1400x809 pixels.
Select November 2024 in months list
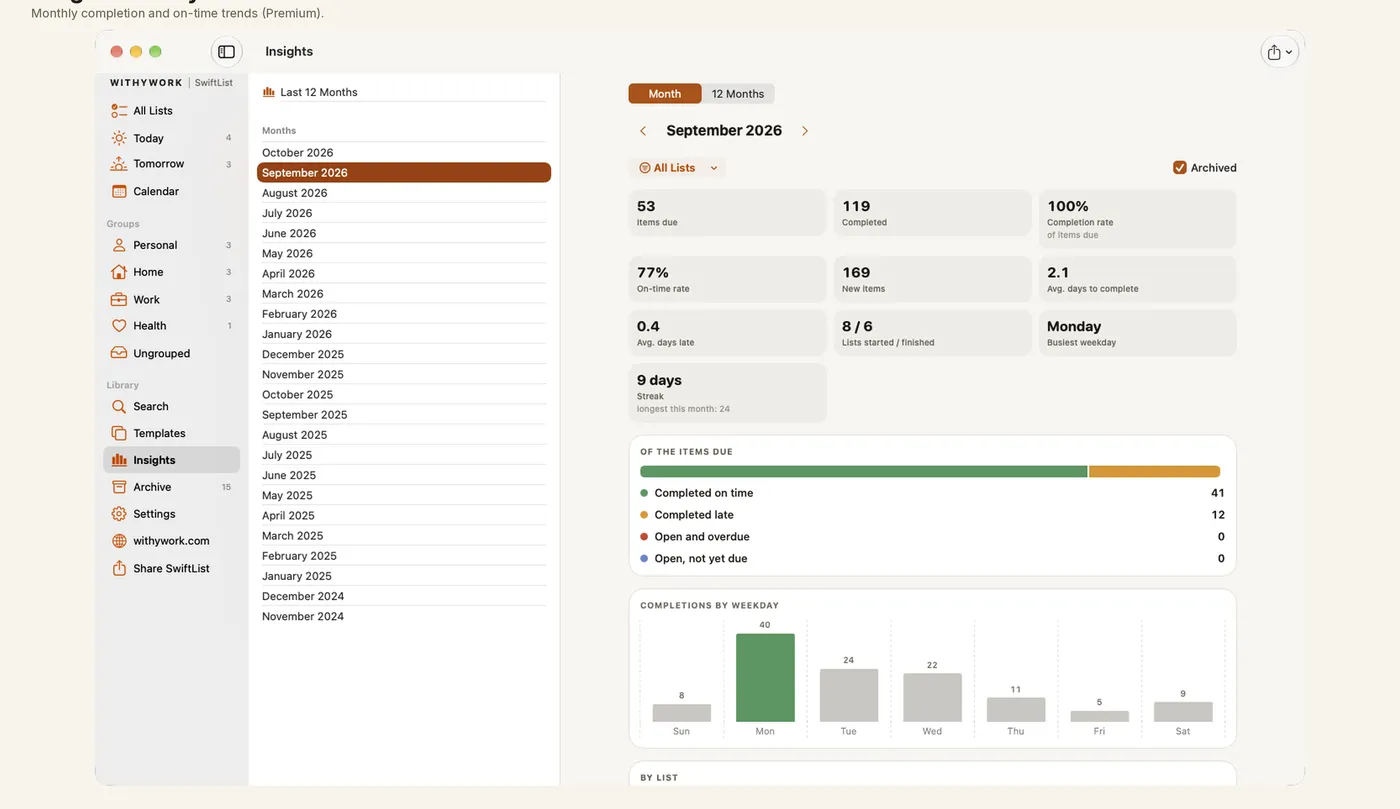click(x=404, y=616)
